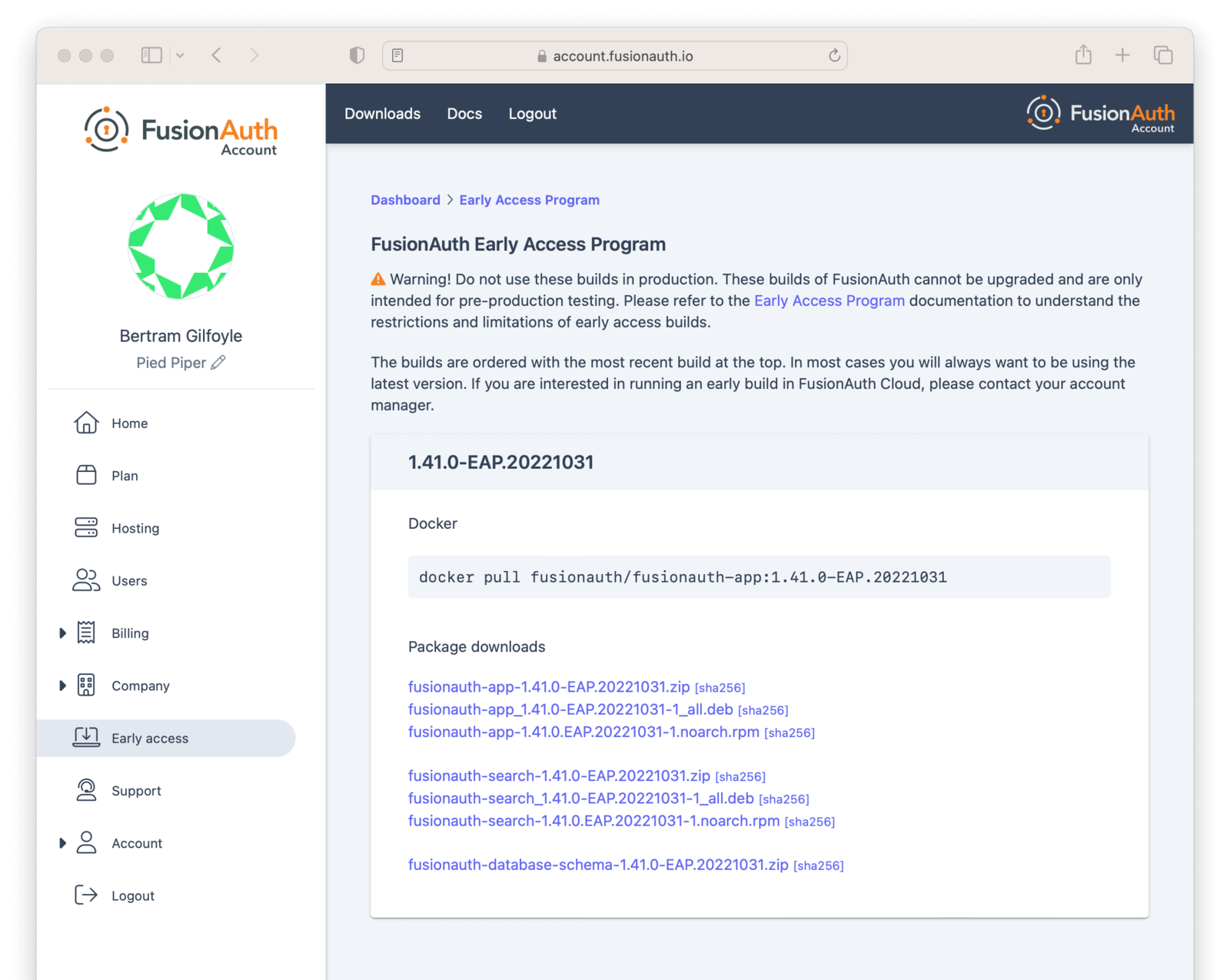Open sha256 for fusionauth-app rpm
The height and width of the screenshot is (980, 1230).
(790, 733)
